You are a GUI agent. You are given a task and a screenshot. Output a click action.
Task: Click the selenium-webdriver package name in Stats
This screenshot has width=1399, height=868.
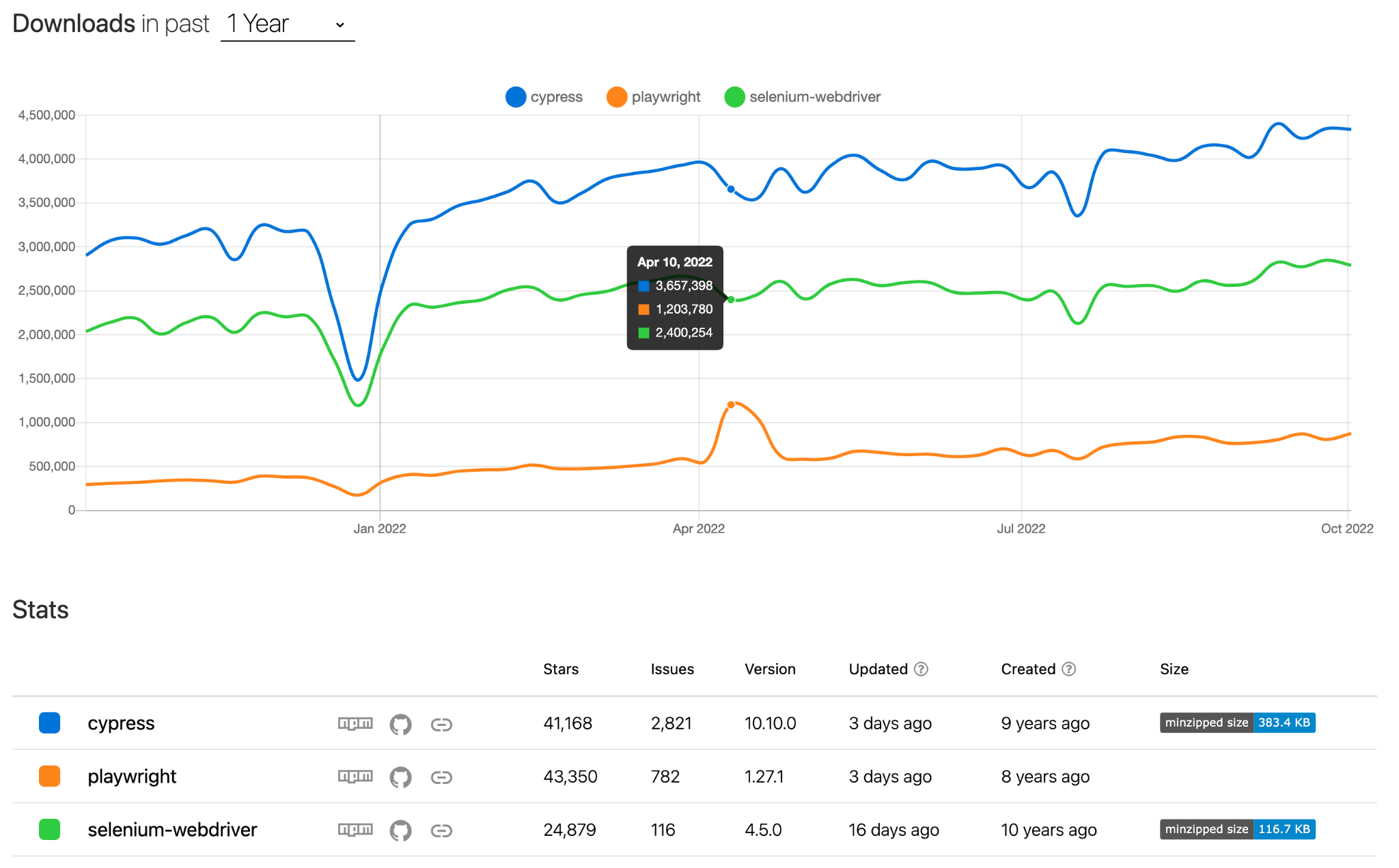(x=172, y=830)
